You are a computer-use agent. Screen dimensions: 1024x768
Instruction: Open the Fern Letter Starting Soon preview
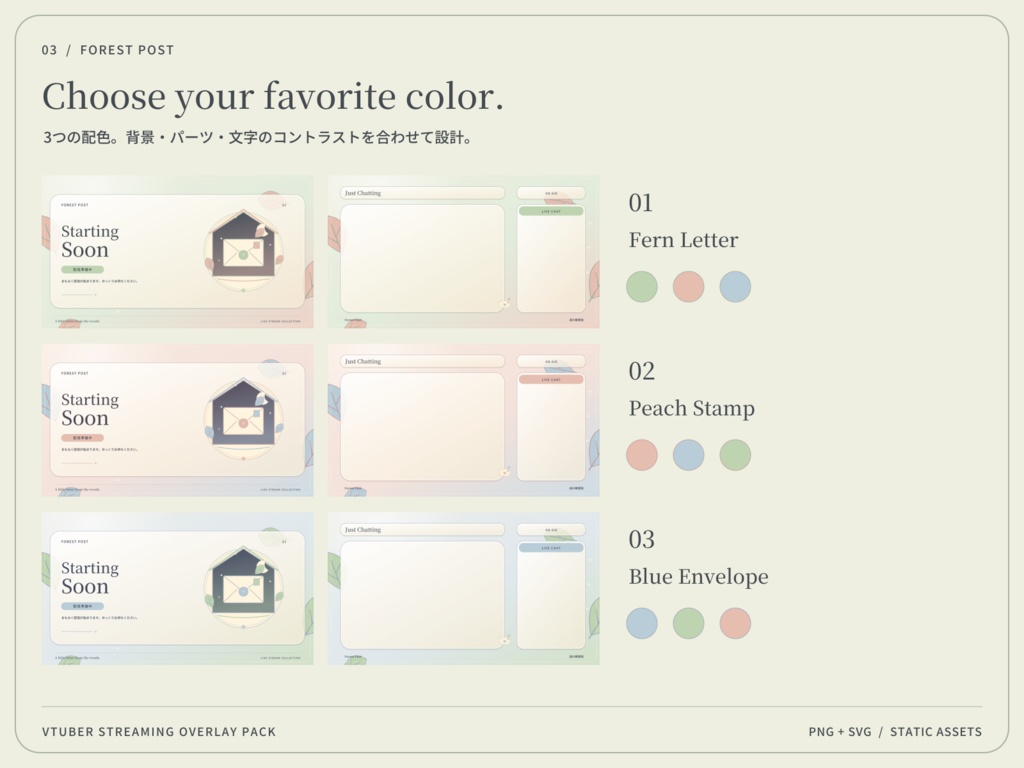coord(177,251)
